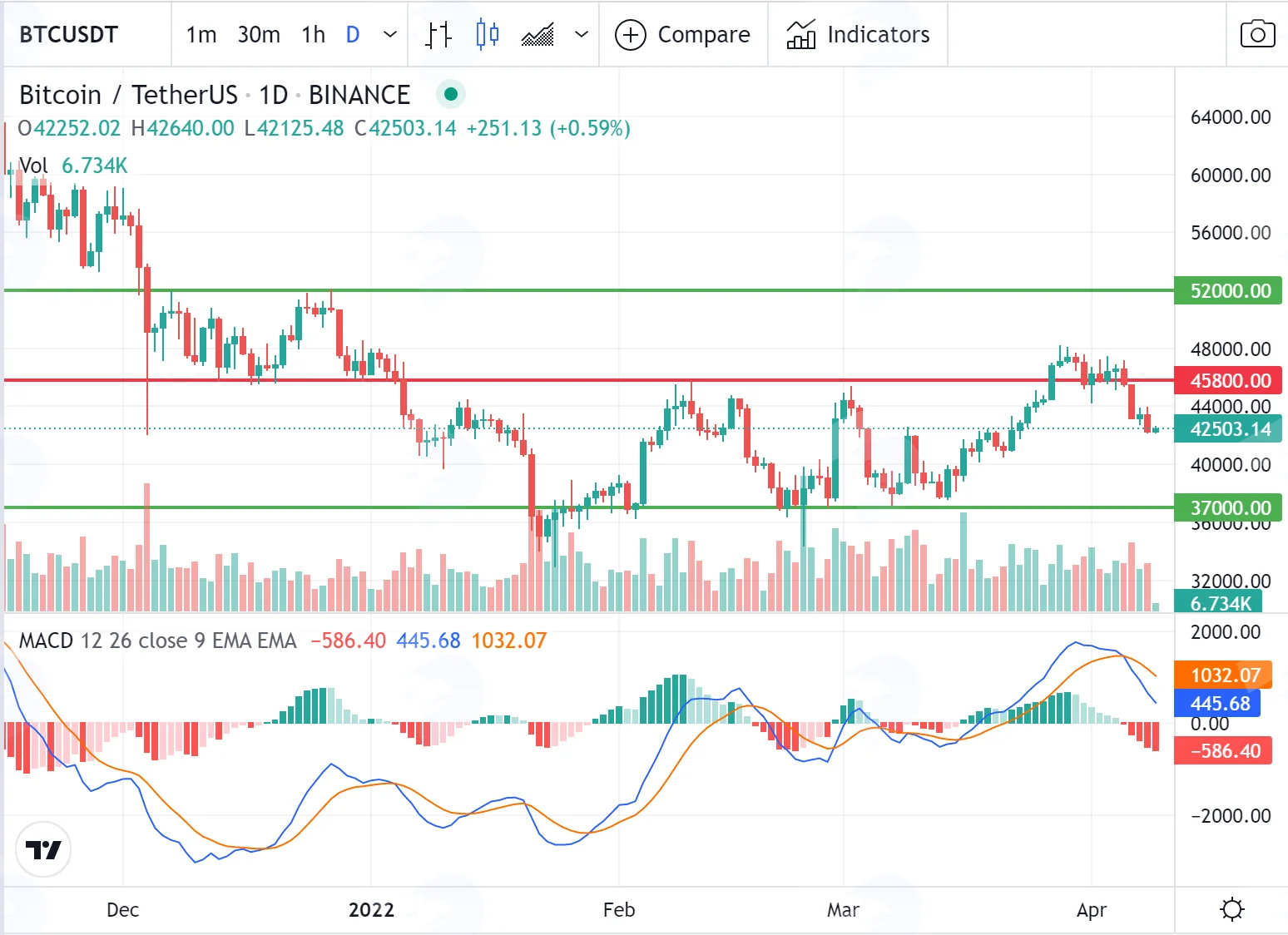Image resolution: width=1288 pixels, height=935 pixels.
Task: Click the 6.734K volume tag on scale
Action: click(1218, 602)
